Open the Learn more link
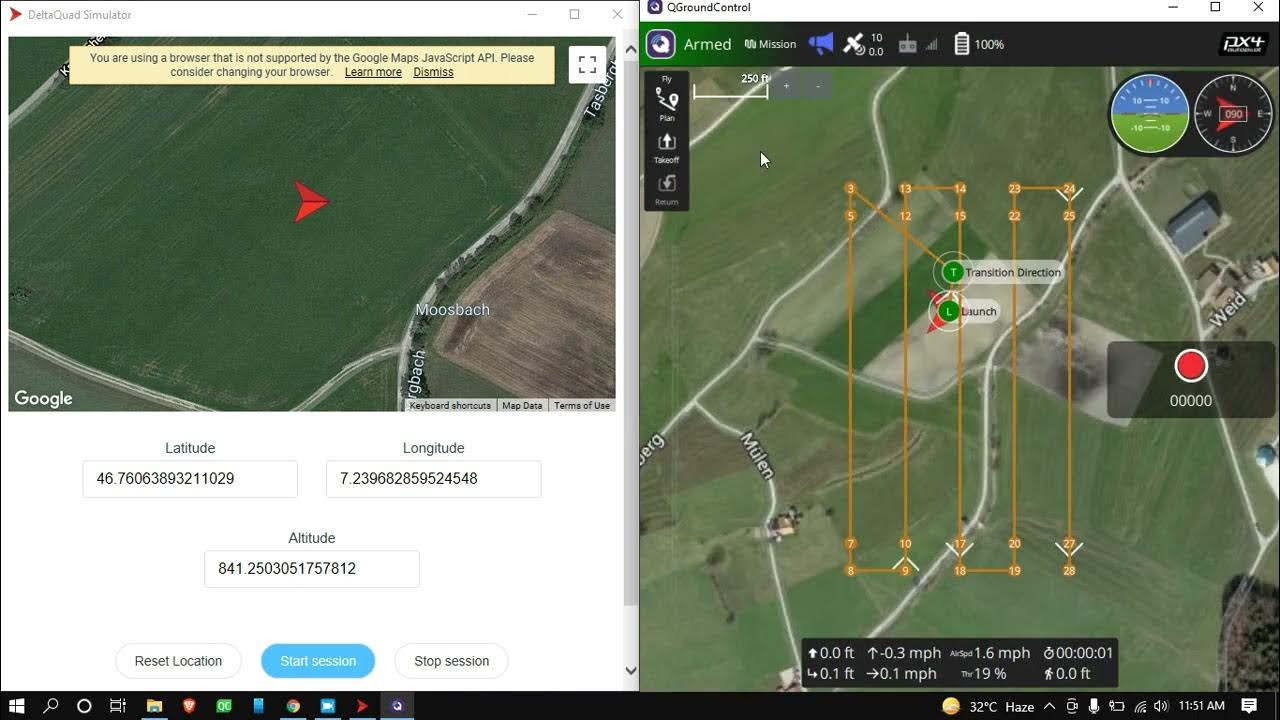Viewport: 1280px width, 720px height. pyautogui.click(x=373, y=72)
